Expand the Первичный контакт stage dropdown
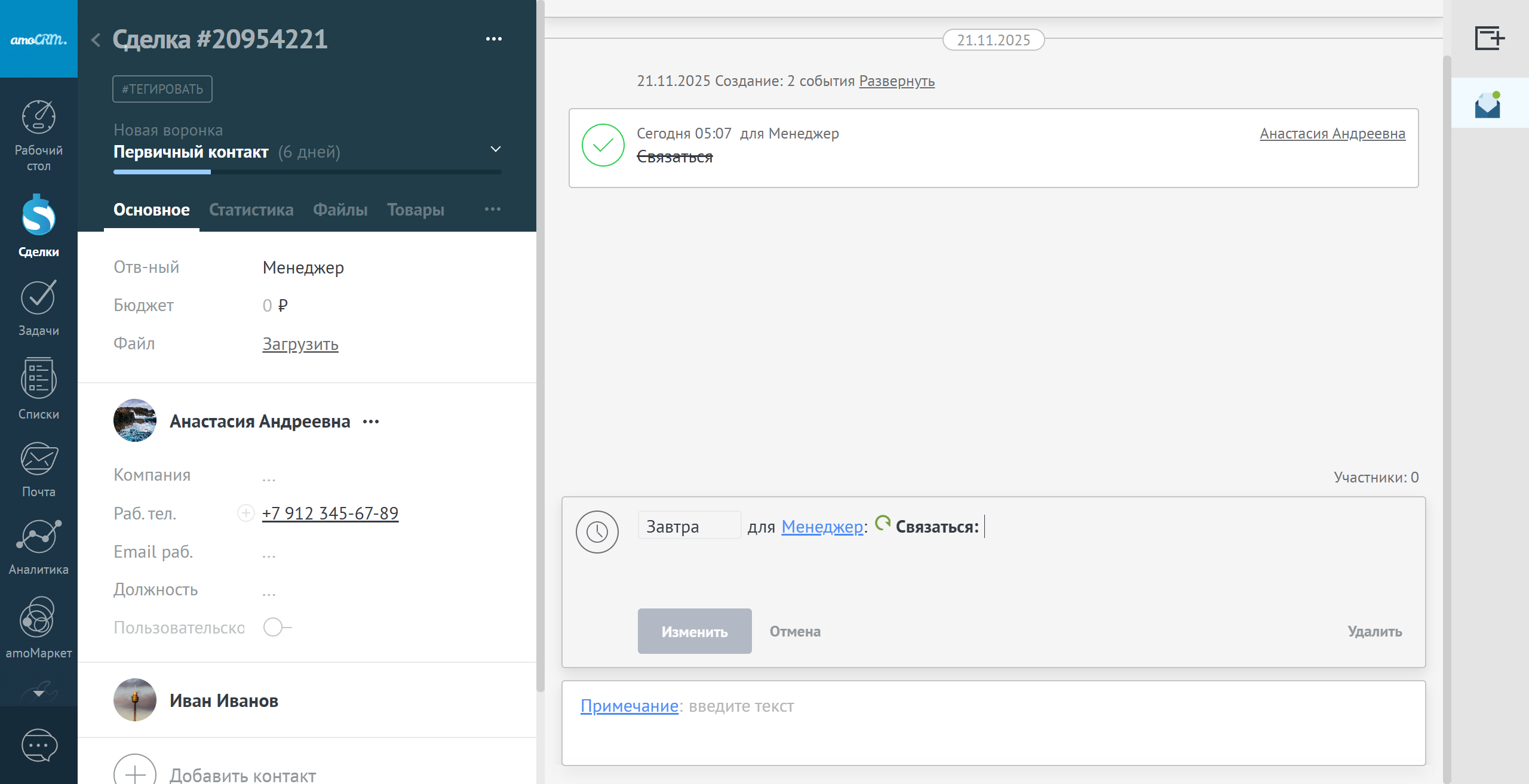This screenshot has width=1529, height=784. [495, 149]
